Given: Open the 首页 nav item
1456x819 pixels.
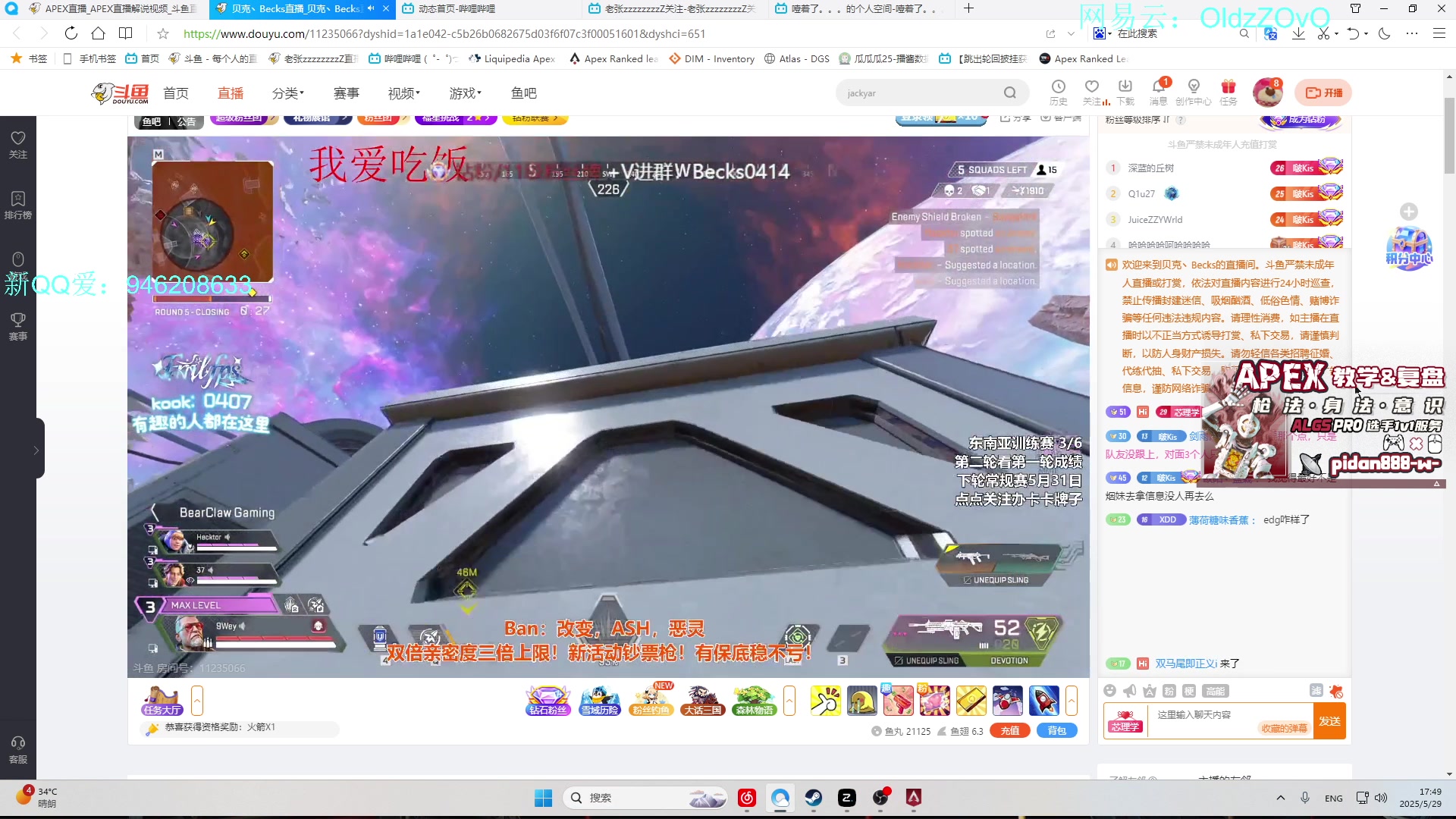Looking at the screenshot, I should 176,93.
